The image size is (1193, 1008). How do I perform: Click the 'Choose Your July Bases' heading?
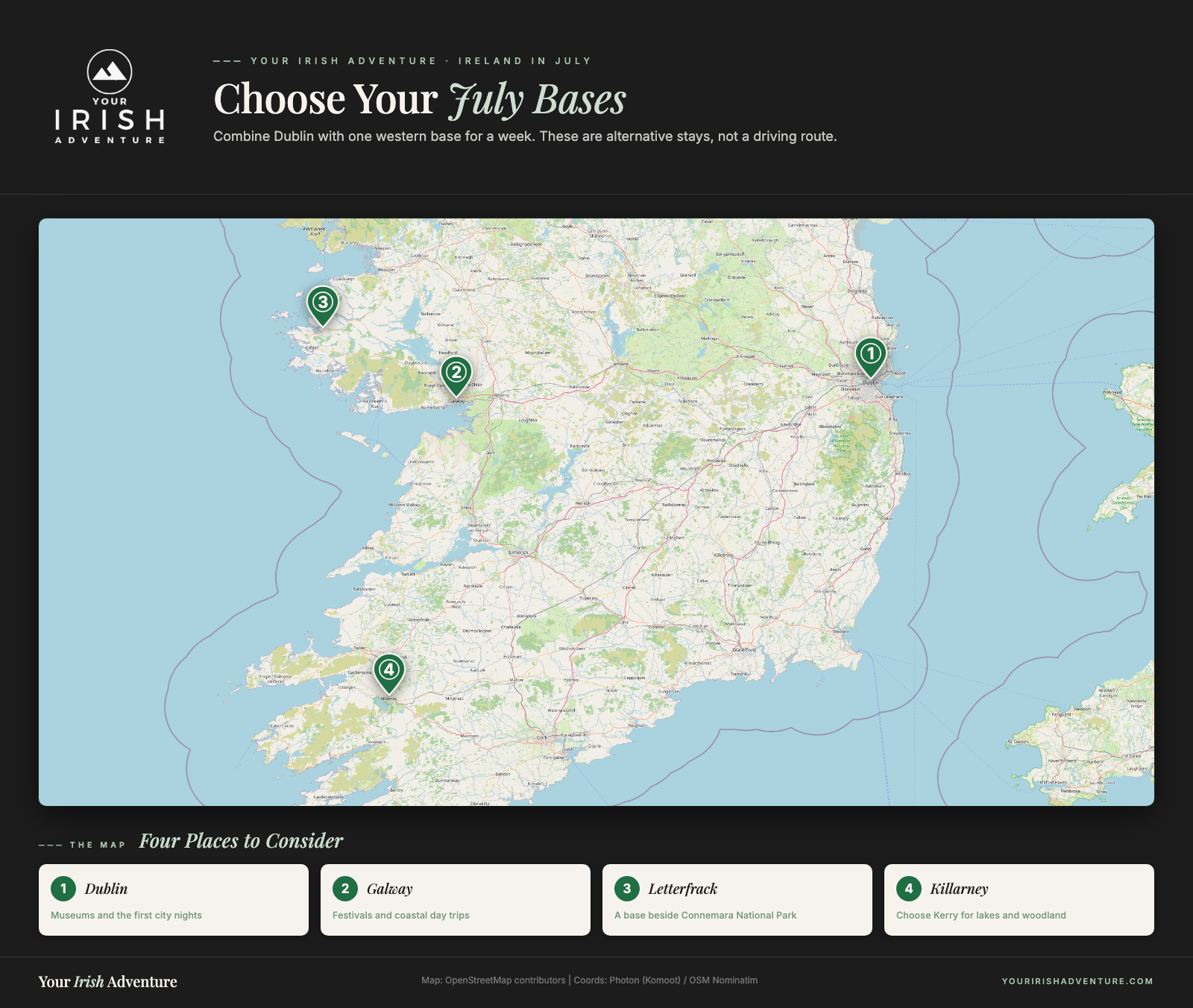point(420,99)
